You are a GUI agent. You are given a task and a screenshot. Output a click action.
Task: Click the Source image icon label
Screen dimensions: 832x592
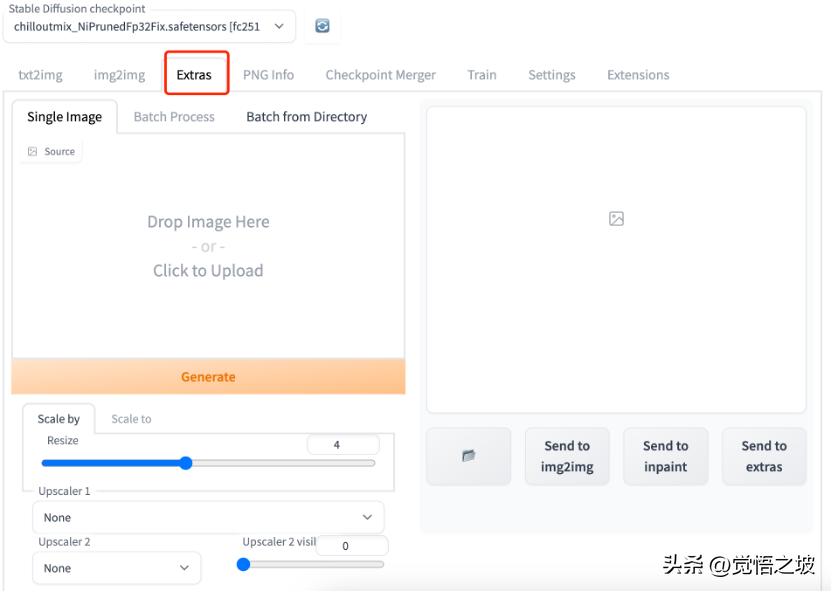51,152
